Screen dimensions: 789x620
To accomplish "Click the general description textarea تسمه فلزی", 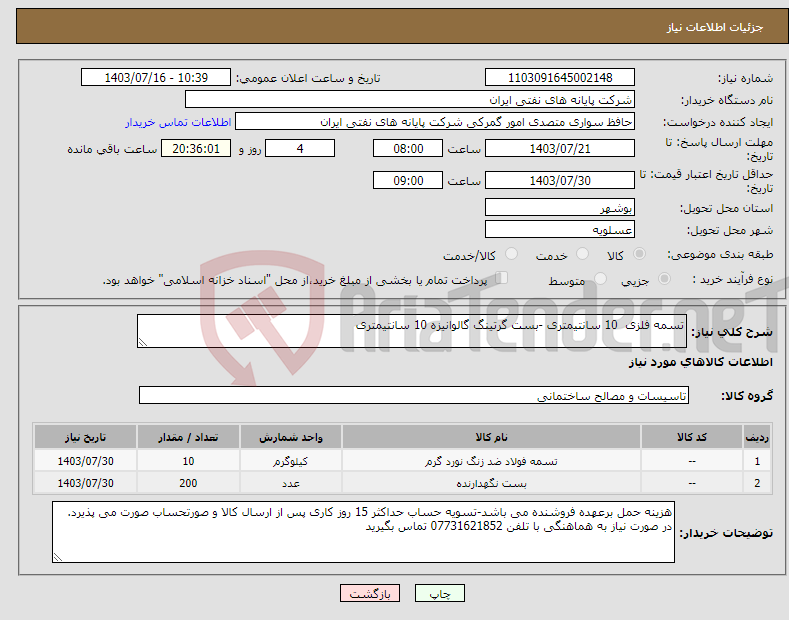I will [x=412, y=331].
